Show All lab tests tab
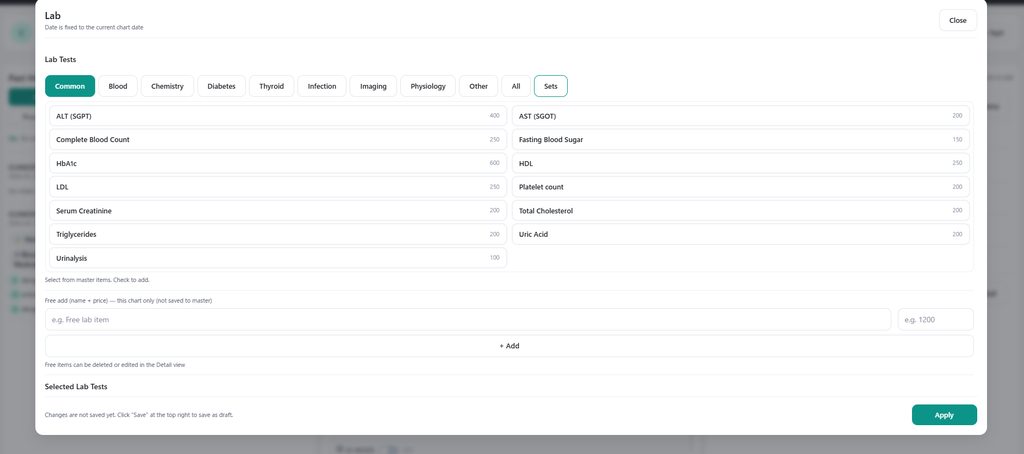The image size is (1024, 454). click(x=516, y=86)
